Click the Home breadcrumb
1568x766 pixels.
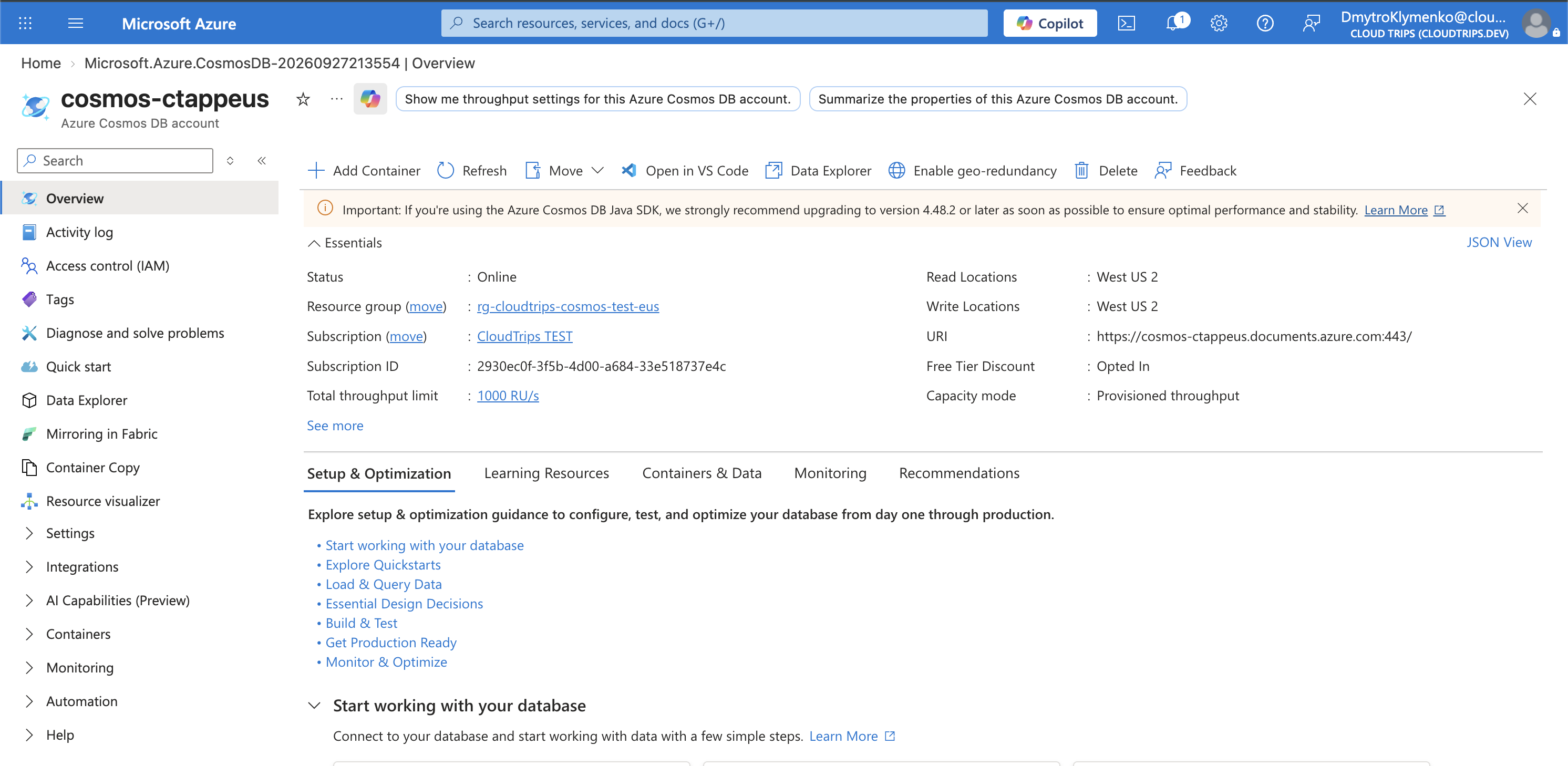pyautogui.click(x=41, y=63)
